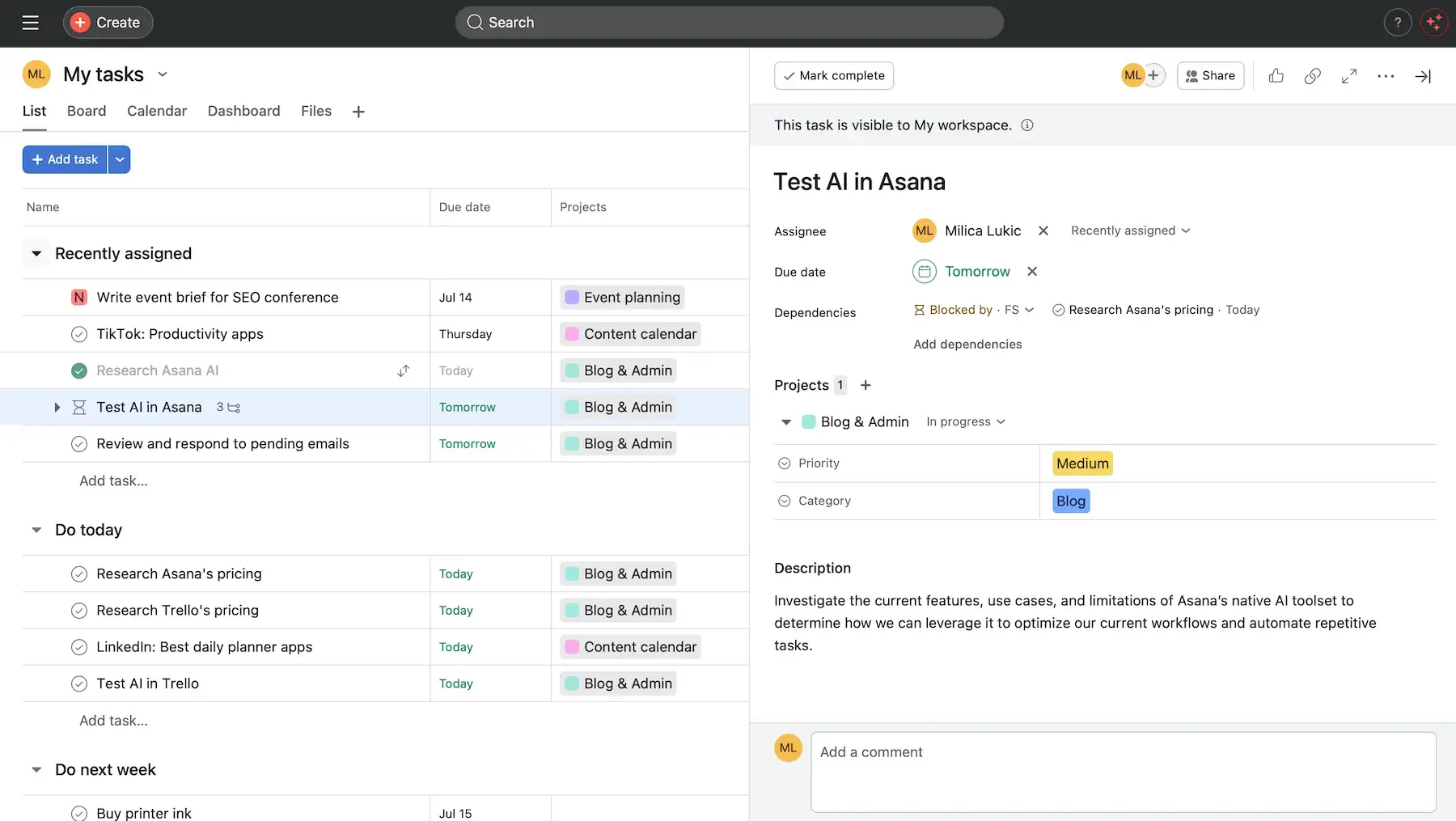Click ML avatar in the task pane header

(1132, 75)
